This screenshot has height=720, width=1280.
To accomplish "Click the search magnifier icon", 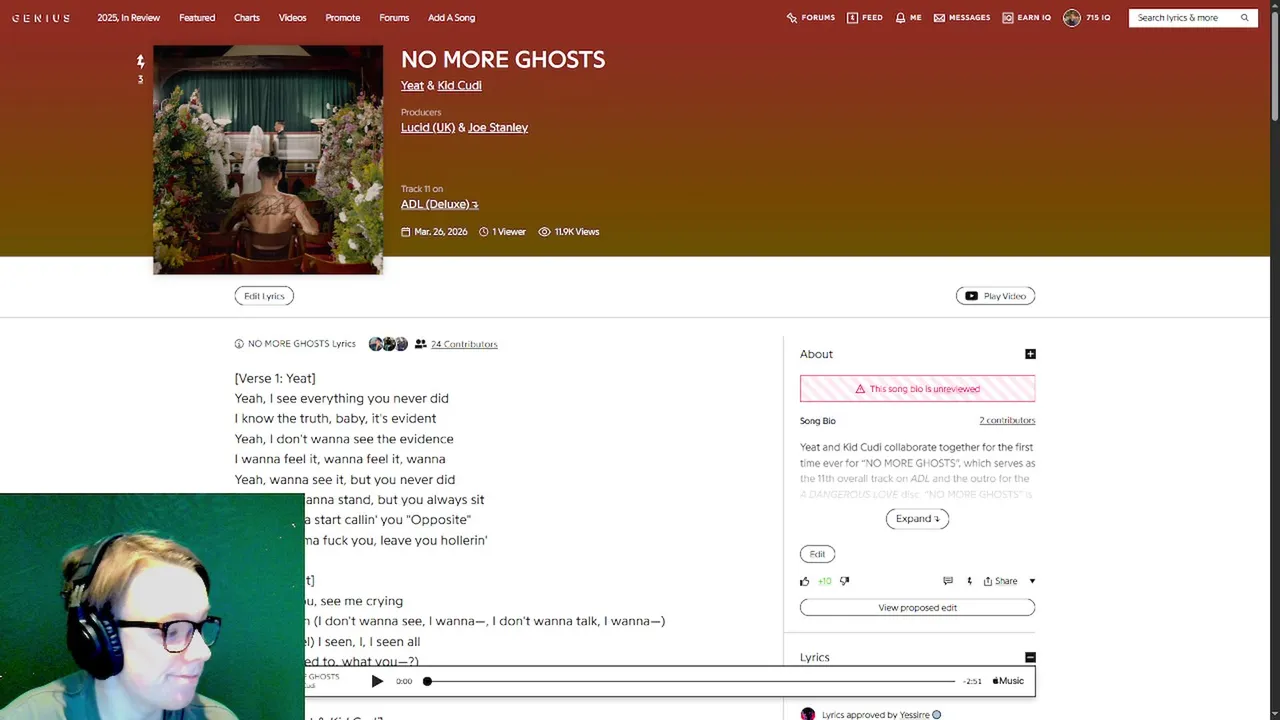I will point(1245,18).
